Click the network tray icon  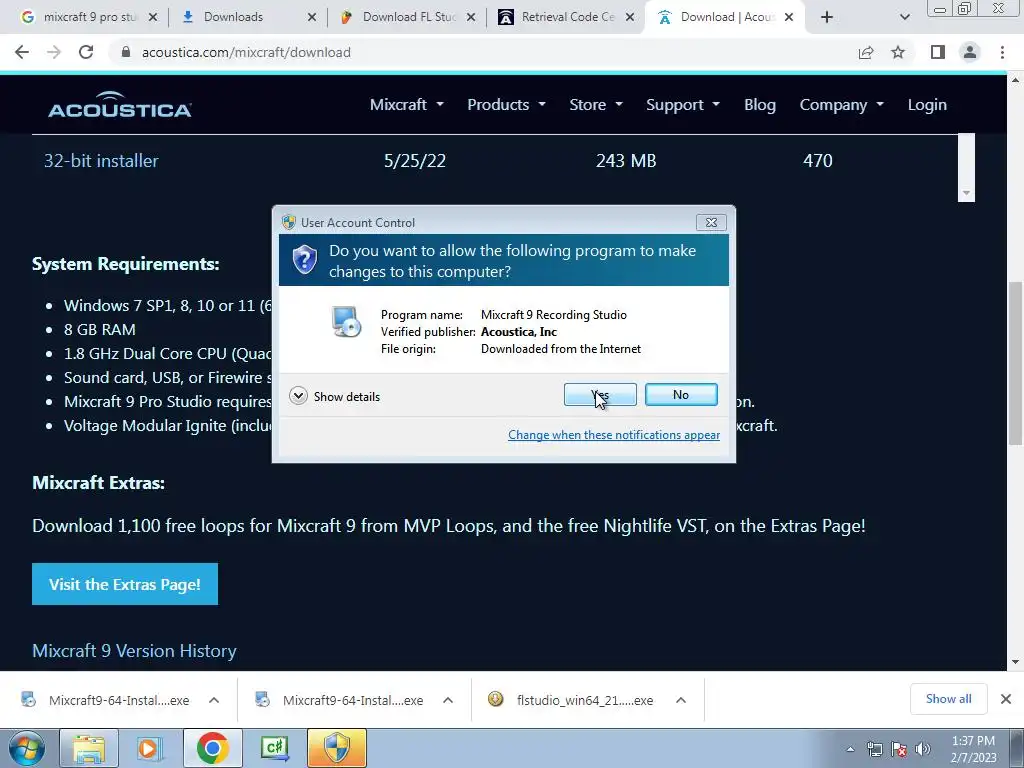coord(874,750)
